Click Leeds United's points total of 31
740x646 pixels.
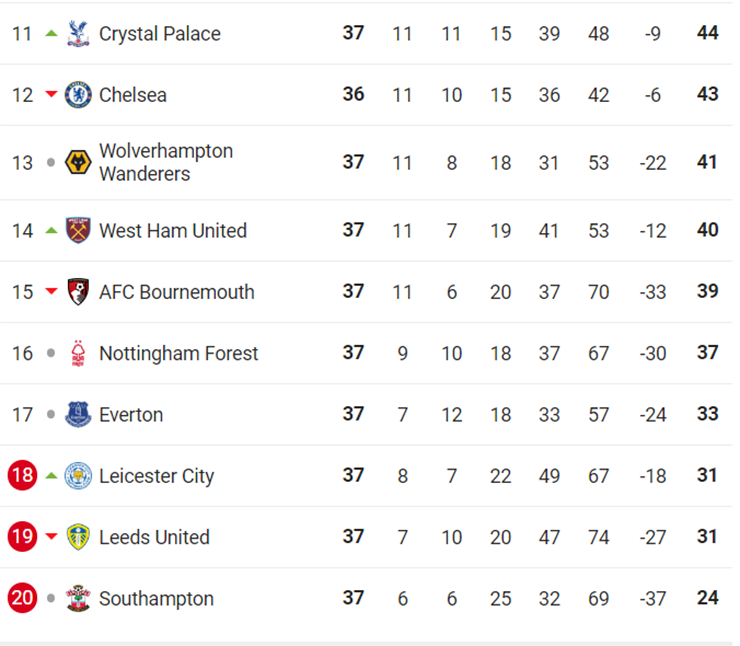click(x=707, y=537)
